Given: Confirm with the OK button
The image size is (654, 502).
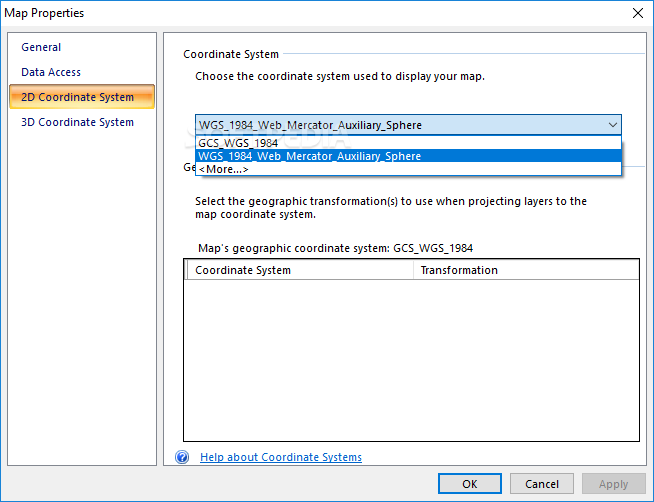Looking at the screenshot, I should tap(470, 484).
